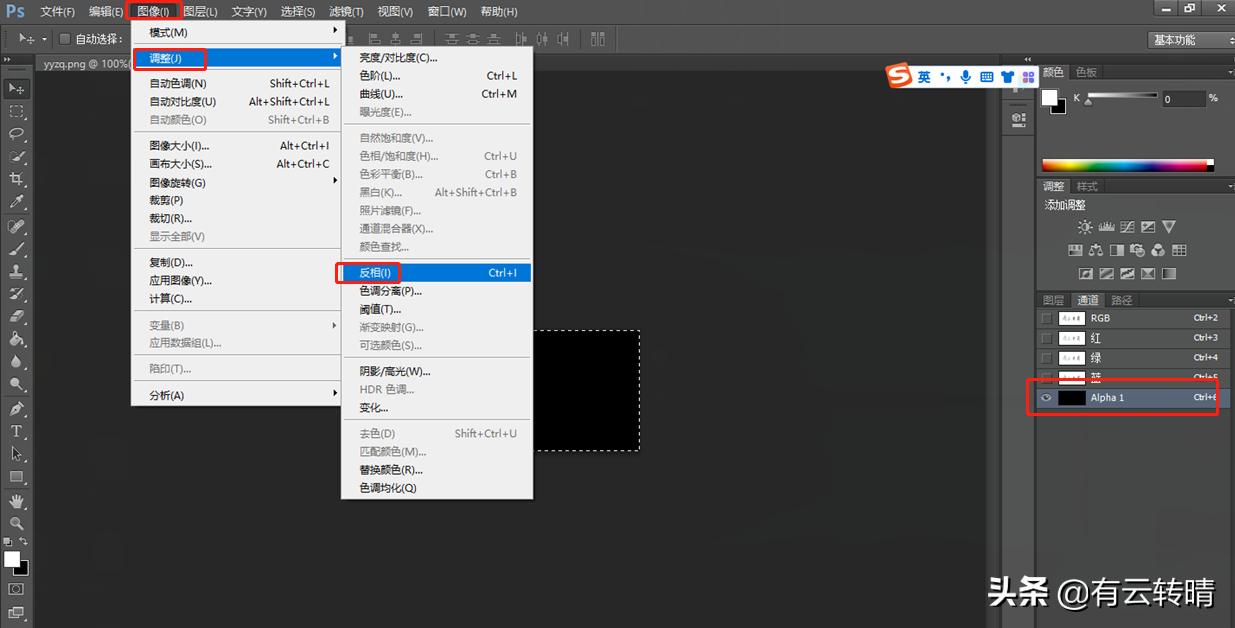The image size is (1235, 628).
Task: Open the 滤镜 Filter menu
Action: coord(345,12)
